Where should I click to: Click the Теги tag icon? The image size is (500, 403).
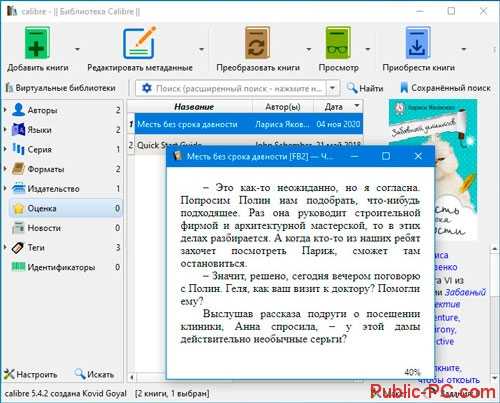coord(18,247)
